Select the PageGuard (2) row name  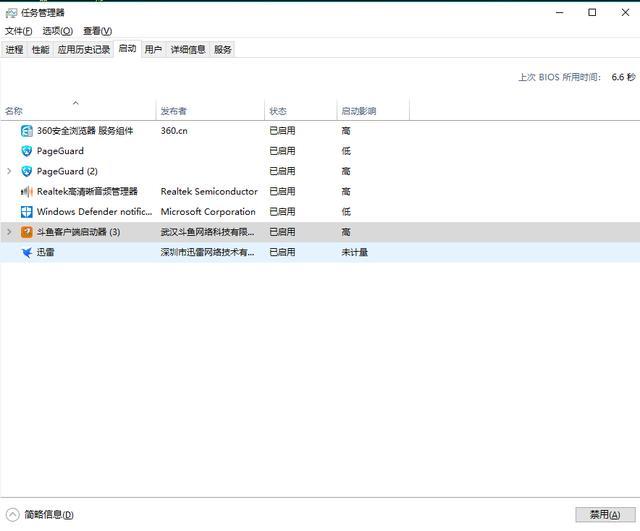tap(67, 171)
